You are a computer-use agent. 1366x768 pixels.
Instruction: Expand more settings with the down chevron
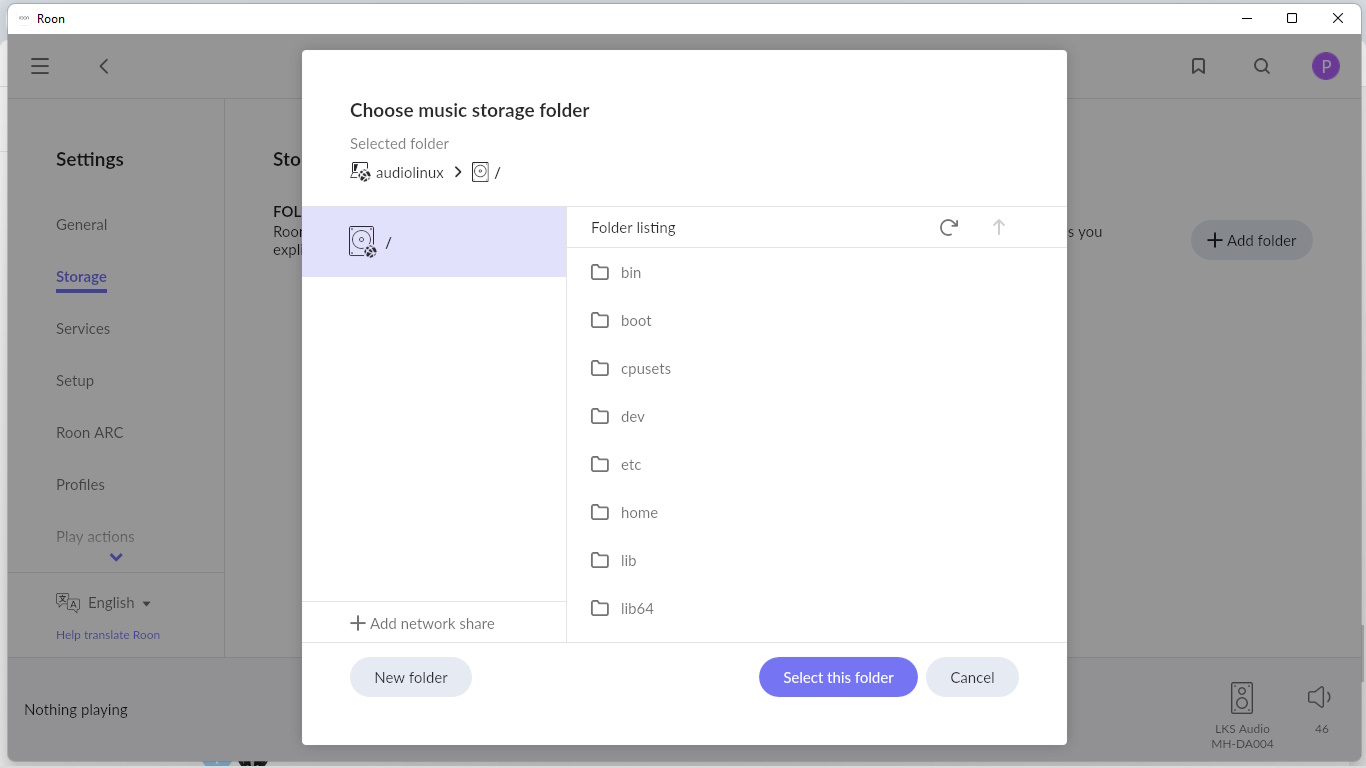point(116,557)
